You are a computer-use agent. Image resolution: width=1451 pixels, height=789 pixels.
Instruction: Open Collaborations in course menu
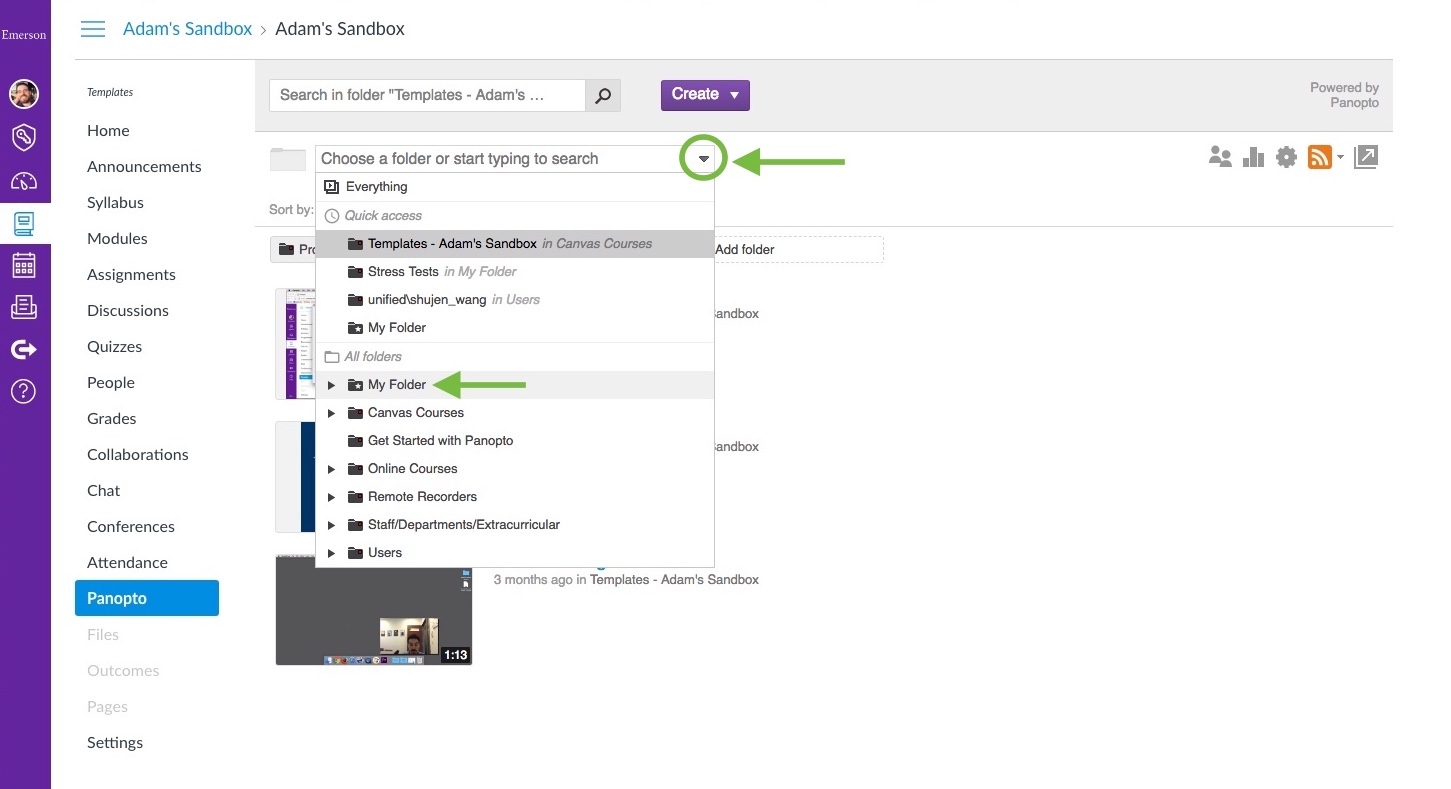click(x=138, y=455)
